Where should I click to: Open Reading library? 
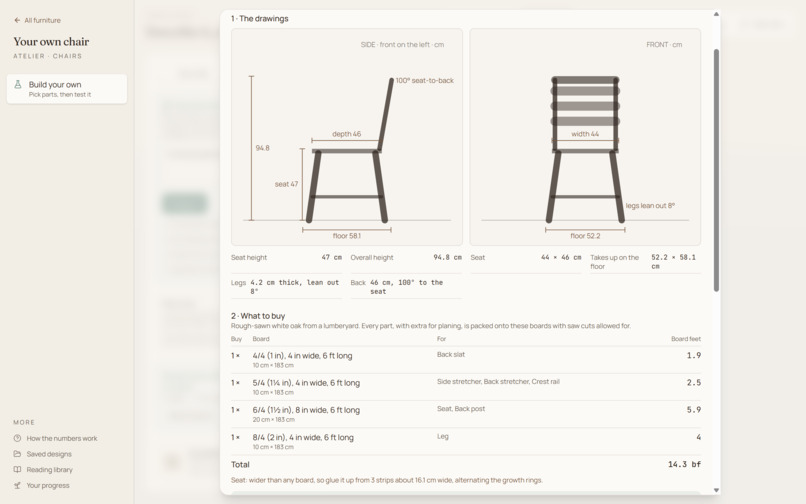[49, 470]
